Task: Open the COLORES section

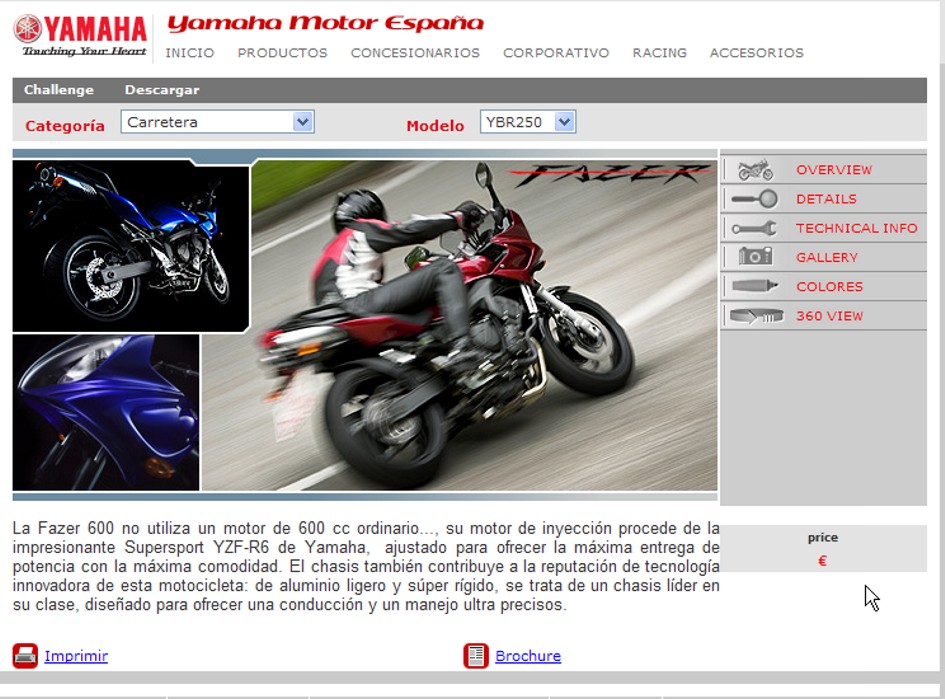Action: (829, 287)
